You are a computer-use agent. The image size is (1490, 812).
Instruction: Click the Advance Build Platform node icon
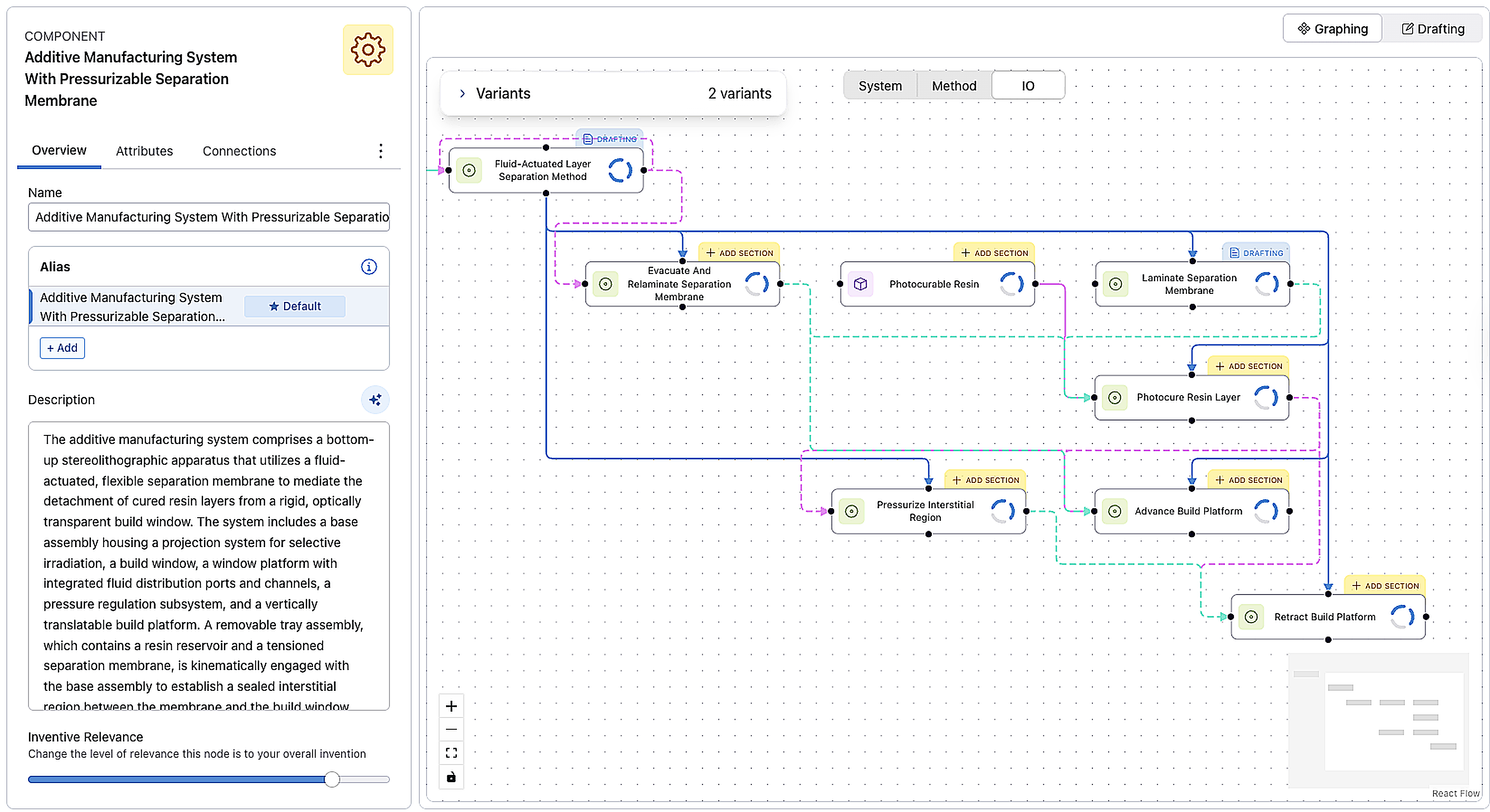[1115, 511]
